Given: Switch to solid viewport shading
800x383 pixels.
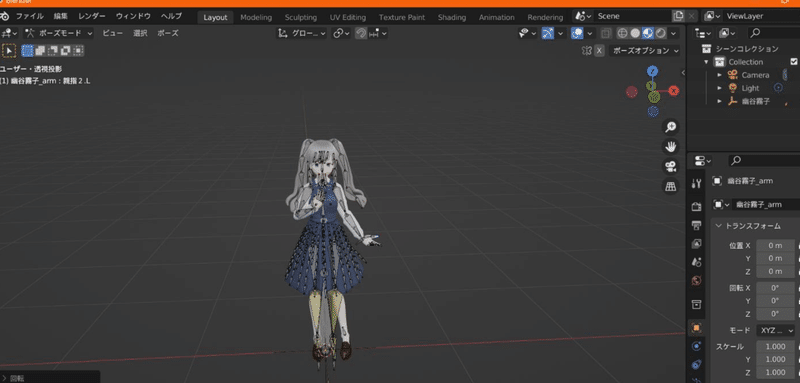Looking at the screenshot, I should (x=635, y=33).
